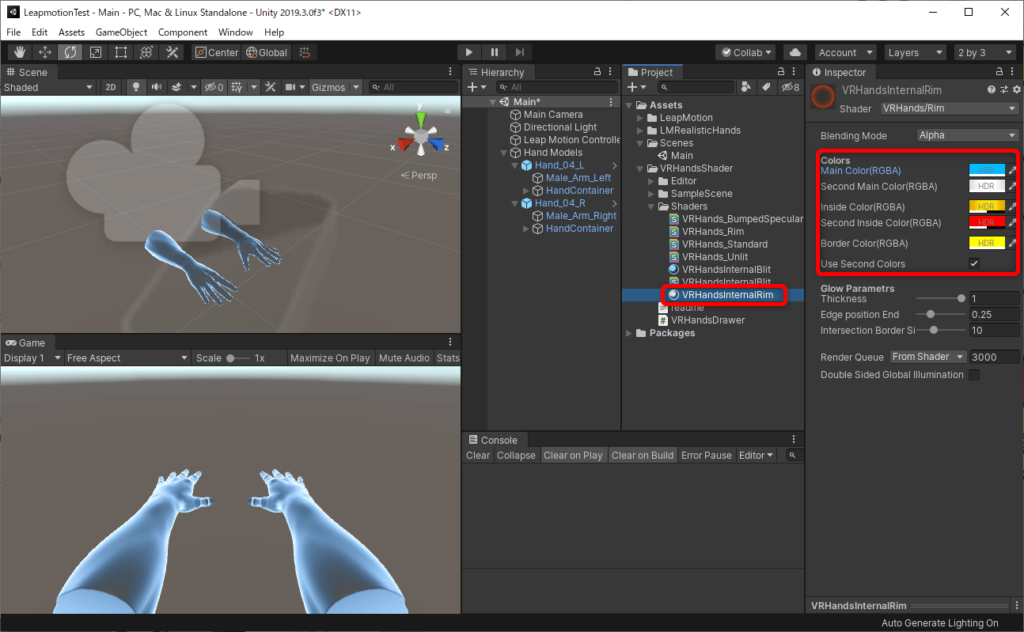Viewport: 1024px width, 632px height.
Task: Open the File menu
Action: (x=14, y=32)
